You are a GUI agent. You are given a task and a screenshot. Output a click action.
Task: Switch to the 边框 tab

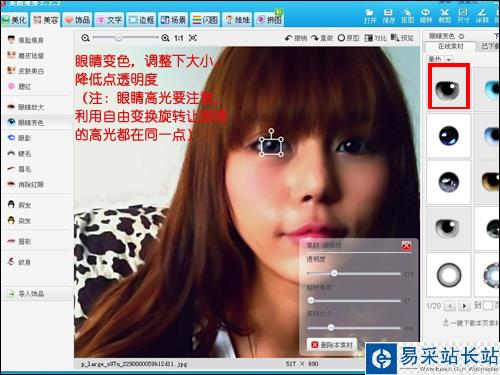tap(141, 20)
